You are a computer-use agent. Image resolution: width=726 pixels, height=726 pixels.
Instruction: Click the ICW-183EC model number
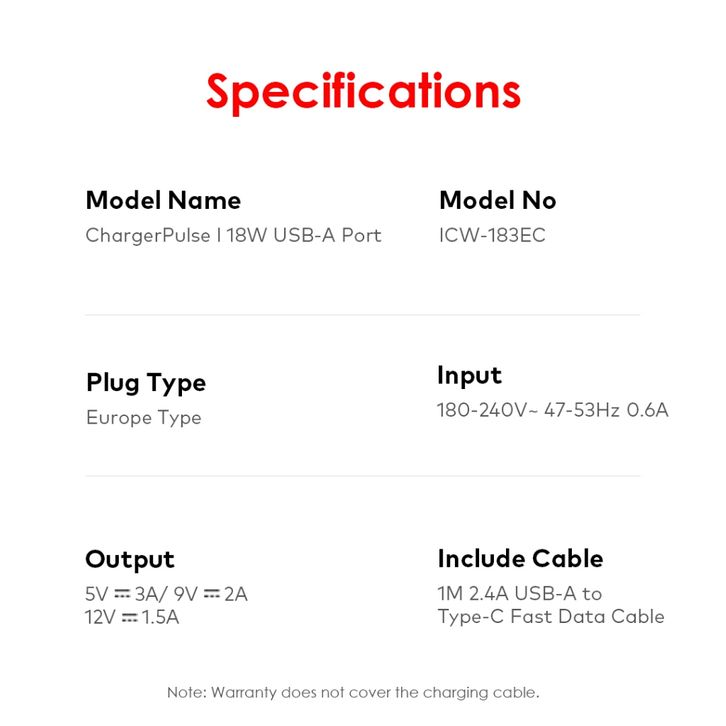(x=492, y=236)
